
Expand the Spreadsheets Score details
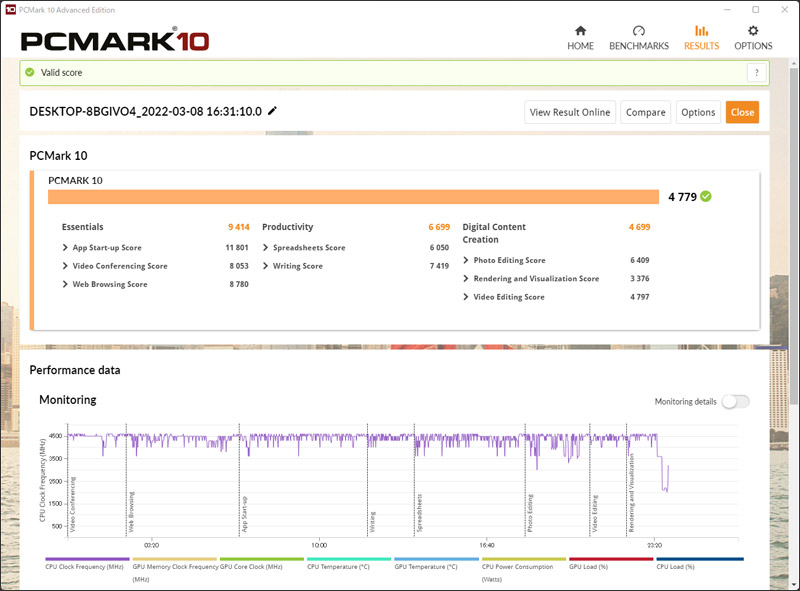[266, 247]
